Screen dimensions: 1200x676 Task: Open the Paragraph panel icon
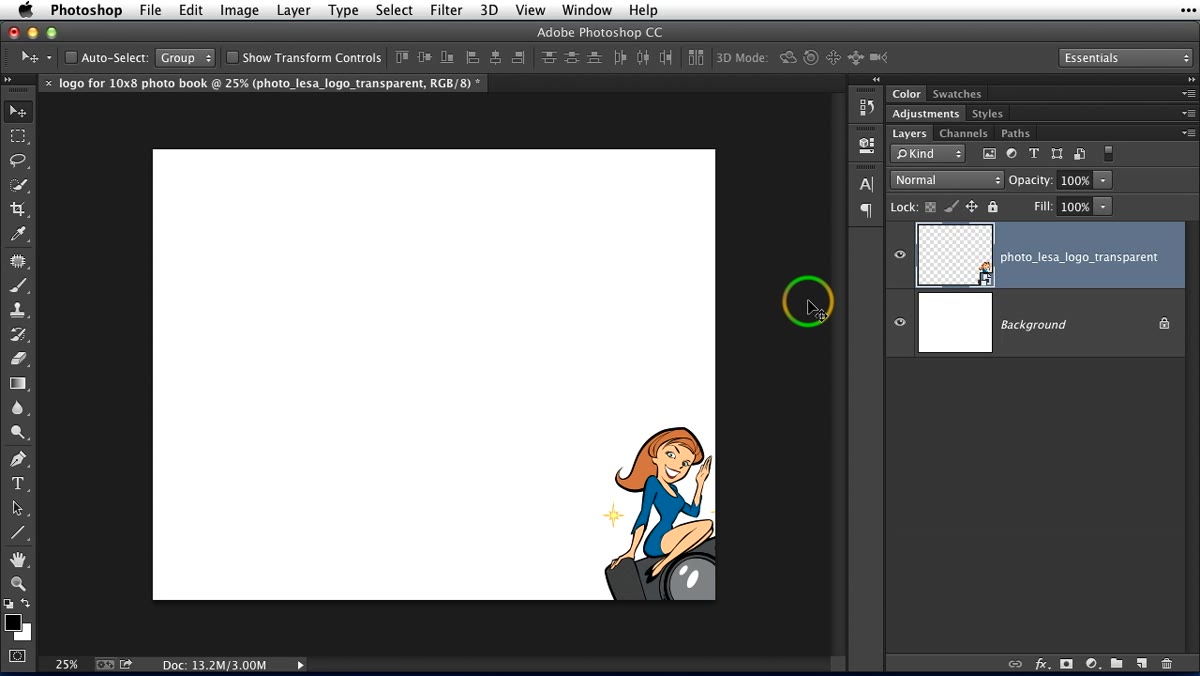tap(866, 210)
